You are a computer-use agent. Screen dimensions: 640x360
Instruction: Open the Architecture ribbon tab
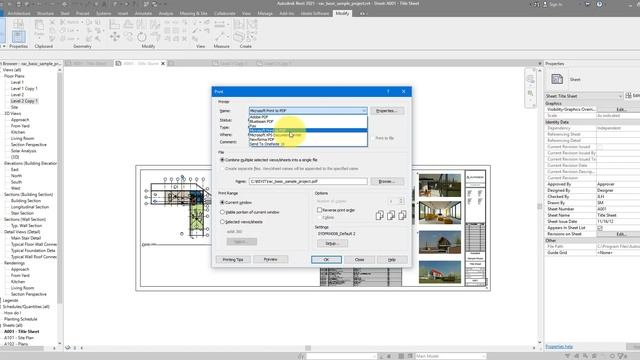19,13
